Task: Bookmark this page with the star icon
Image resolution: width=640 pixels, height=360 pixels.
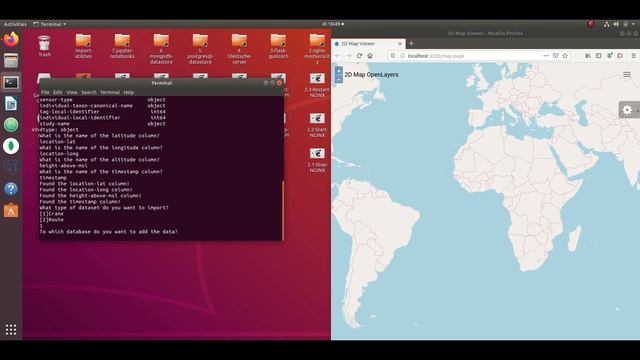Action: click(565, 56)
